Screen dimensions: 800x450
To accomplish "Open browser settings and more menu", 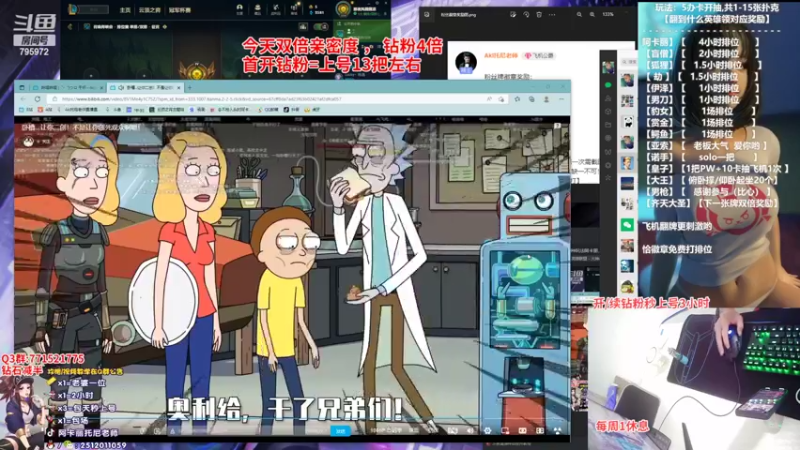I will point(561,99).
